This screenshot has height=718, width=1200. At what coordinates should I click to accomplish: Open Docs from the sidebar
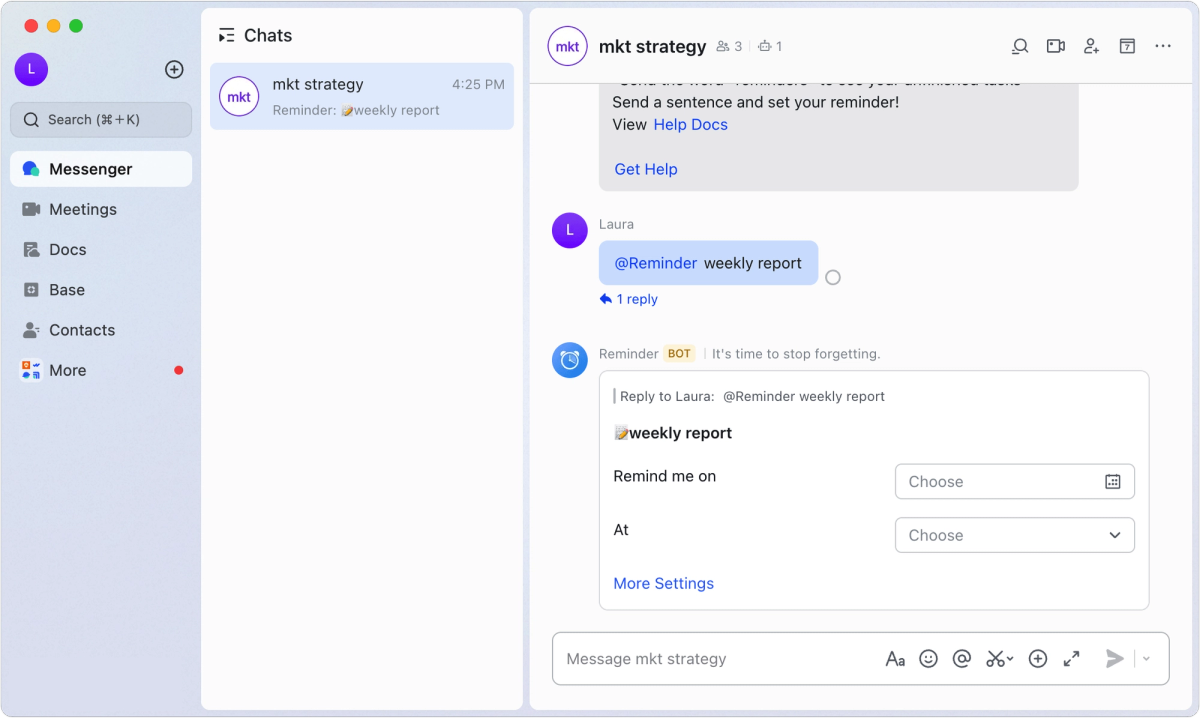coord(101,249)
